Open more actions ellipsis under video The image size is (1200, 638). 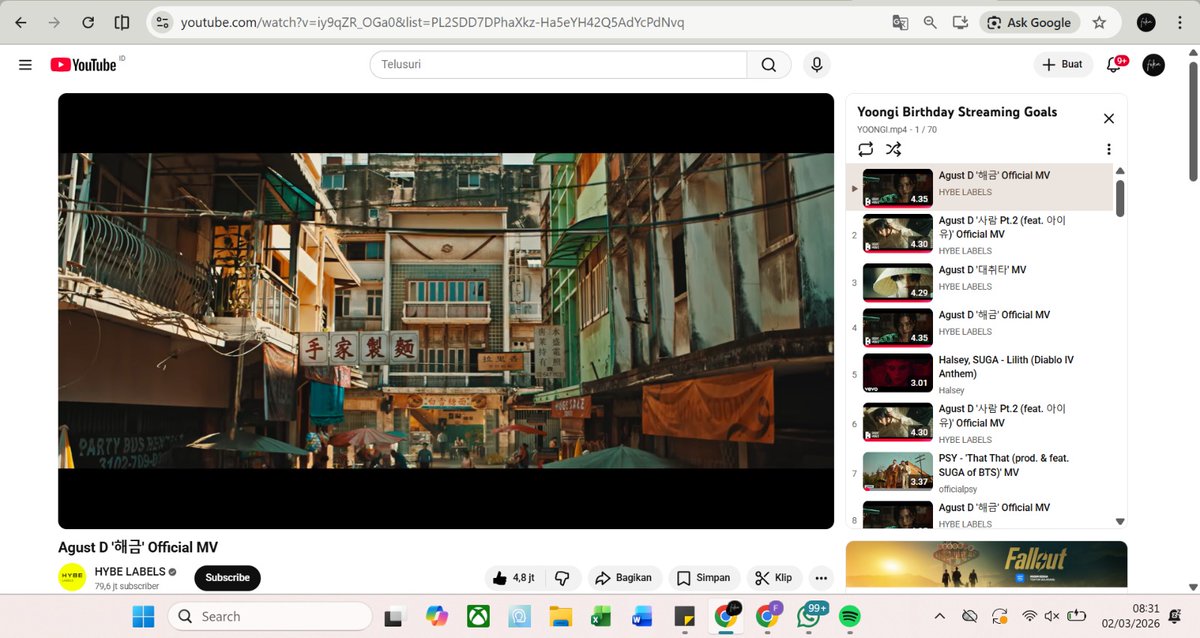pos(821,578)
